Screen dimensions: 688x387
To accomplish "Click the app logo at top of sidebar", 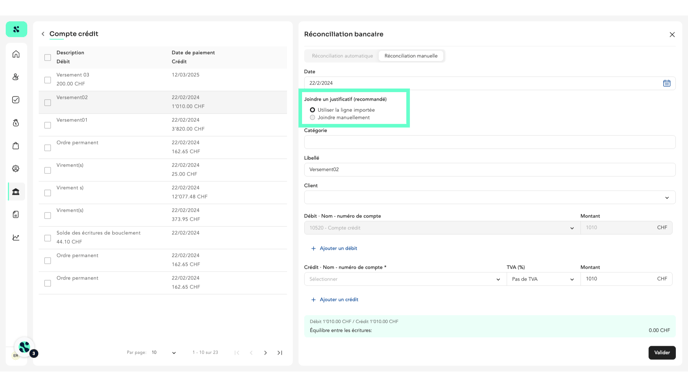I will 16,29.
